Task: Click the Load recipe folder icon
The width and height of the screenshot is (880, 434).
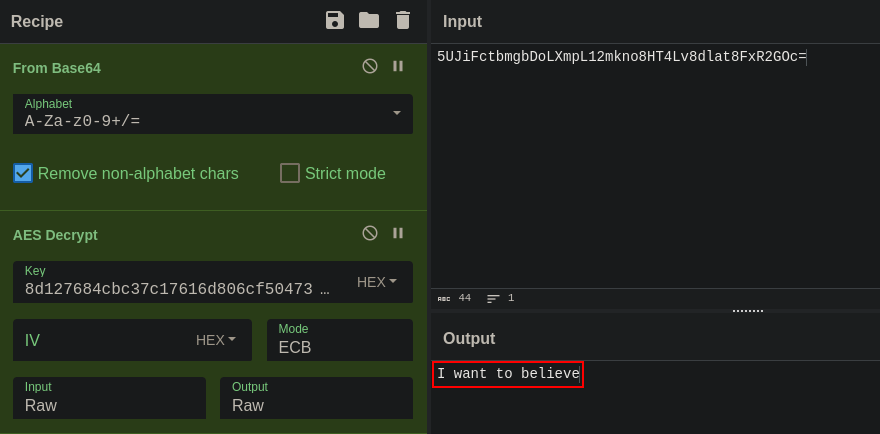Action: [369, 21]
